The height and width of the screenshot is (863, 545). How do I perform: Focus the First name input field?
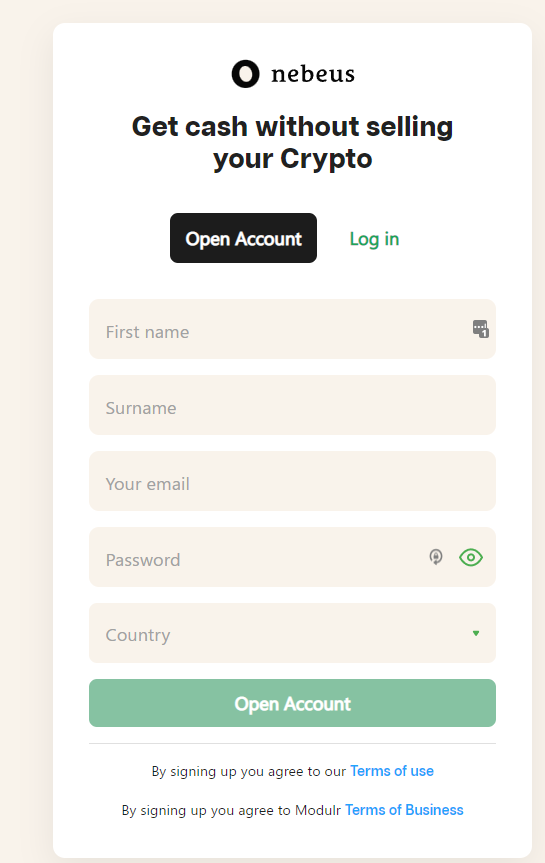[292, 329]
